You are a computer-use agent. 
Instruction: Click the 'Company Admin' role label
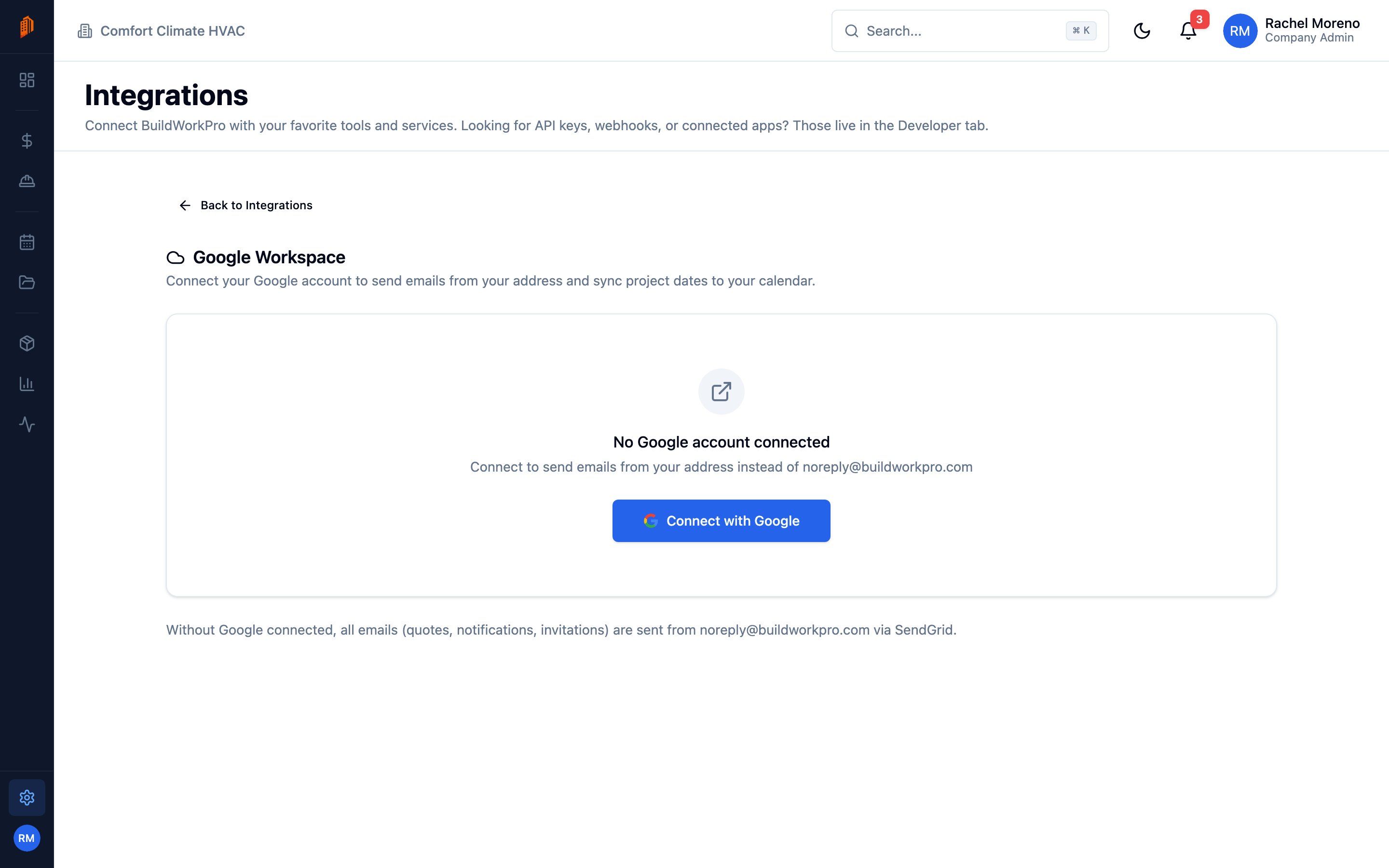[x=1309, y=38]
